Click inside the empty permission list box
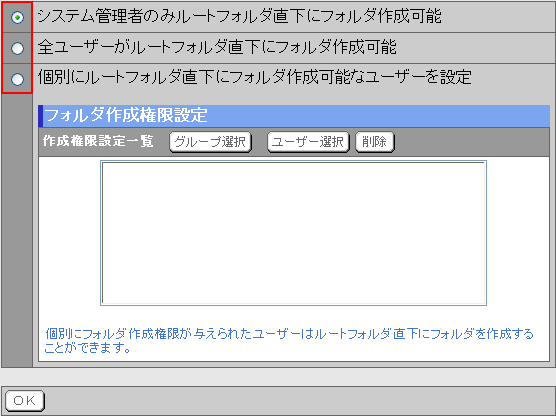Viewport: 556px width, 416px height. (293, 233)
